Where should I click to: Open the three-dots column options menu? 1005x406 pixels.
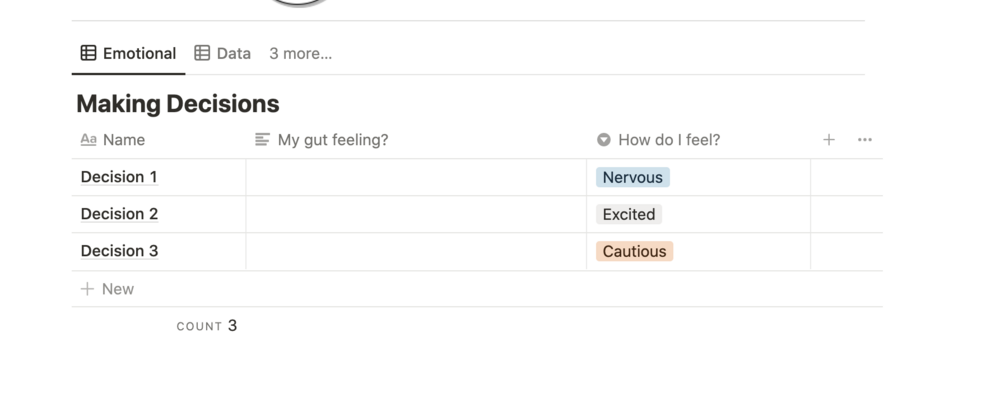[865, 140]
